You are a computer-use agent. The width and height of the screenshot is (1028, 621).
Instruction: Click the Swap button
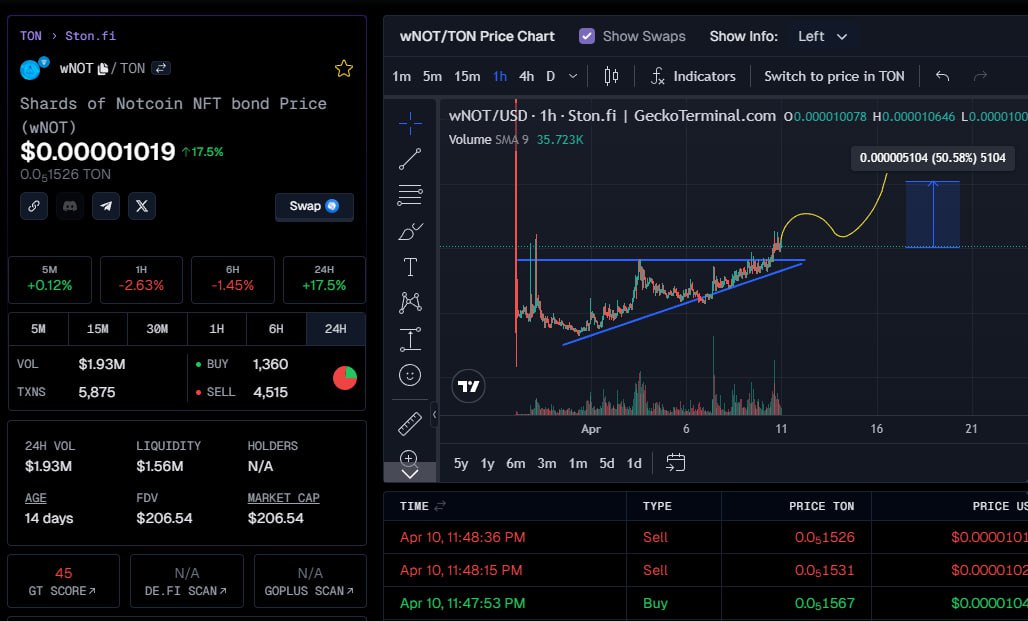pos(314,207)
